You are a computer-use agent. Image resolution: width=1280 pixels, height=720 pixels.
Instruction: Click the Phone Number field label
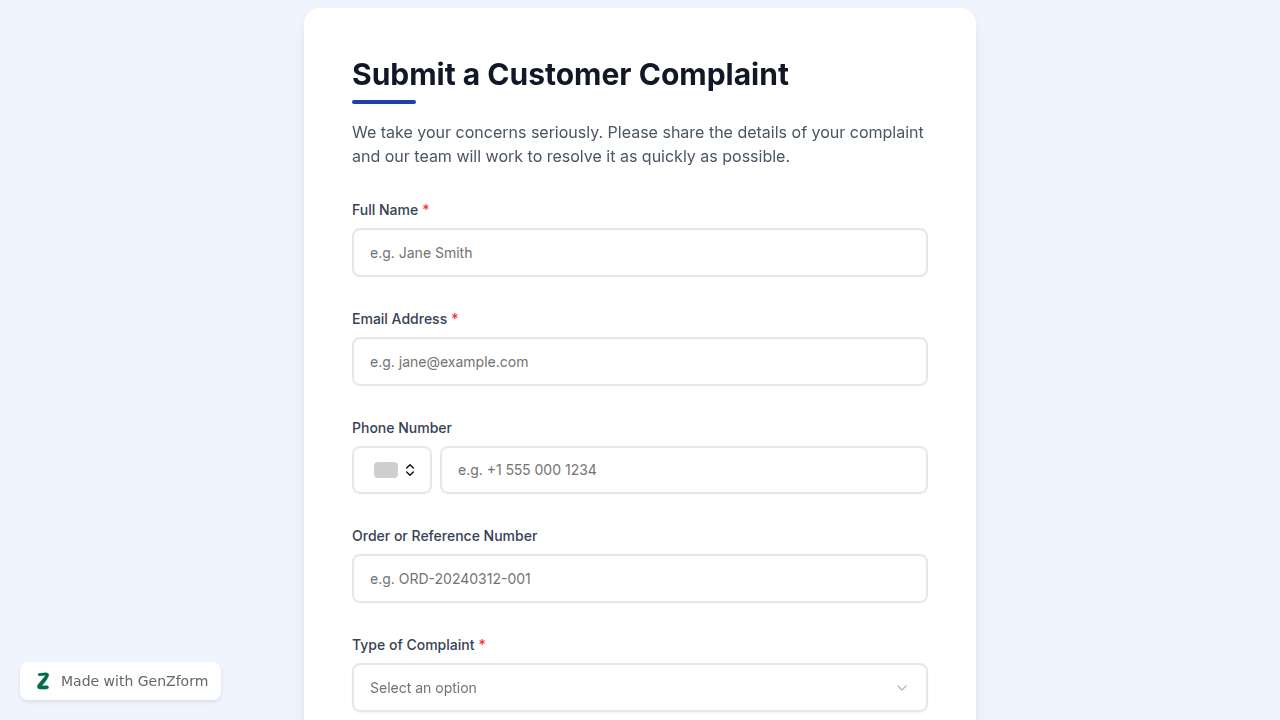click(401, 427)
